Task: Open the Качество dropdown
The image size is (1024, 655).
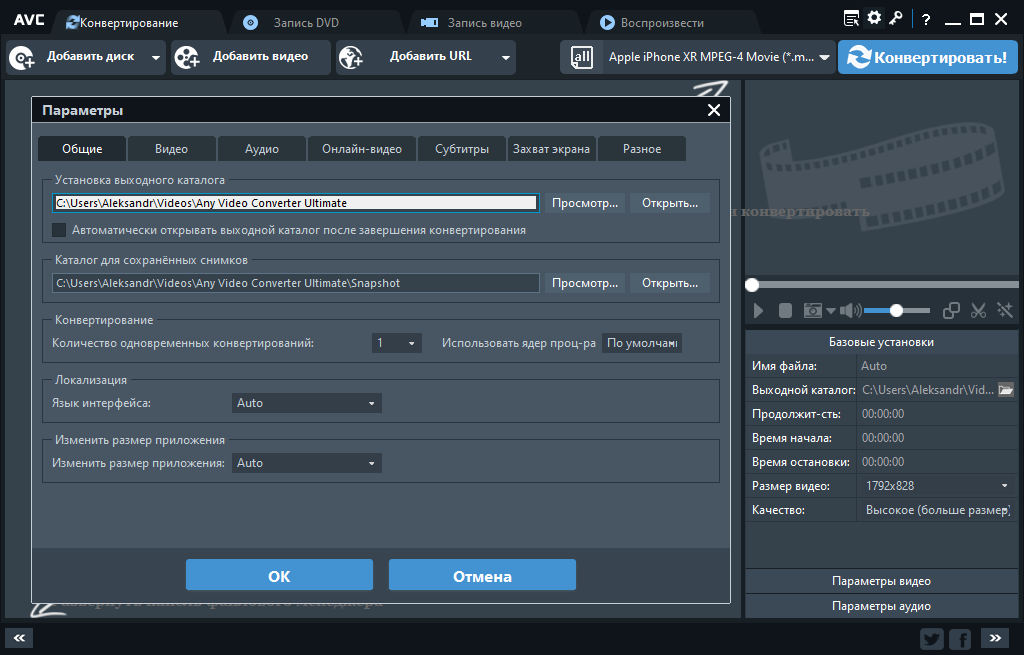Action: pyautogui.click(x=937, y=510)
